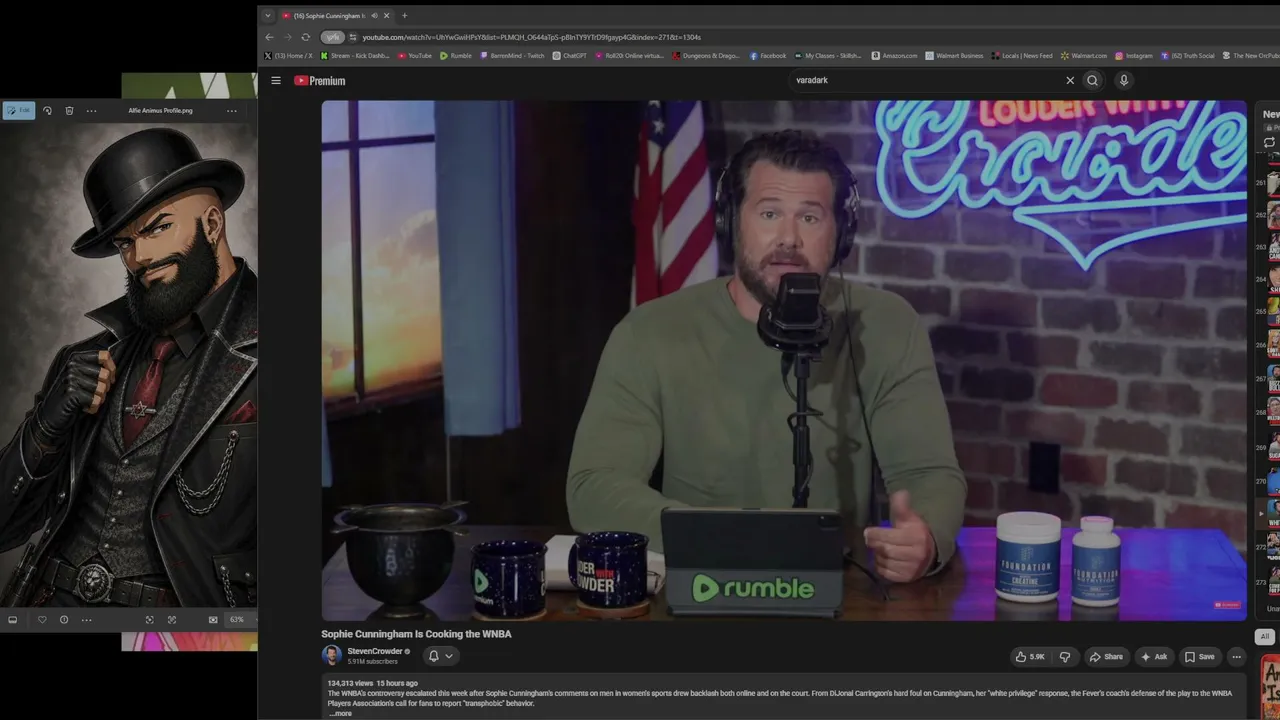Open the ellipsis menu right of the Alfie Animus Profile.png title
The height and width of the screenshot is (720, 1280).
pos(232,111)
